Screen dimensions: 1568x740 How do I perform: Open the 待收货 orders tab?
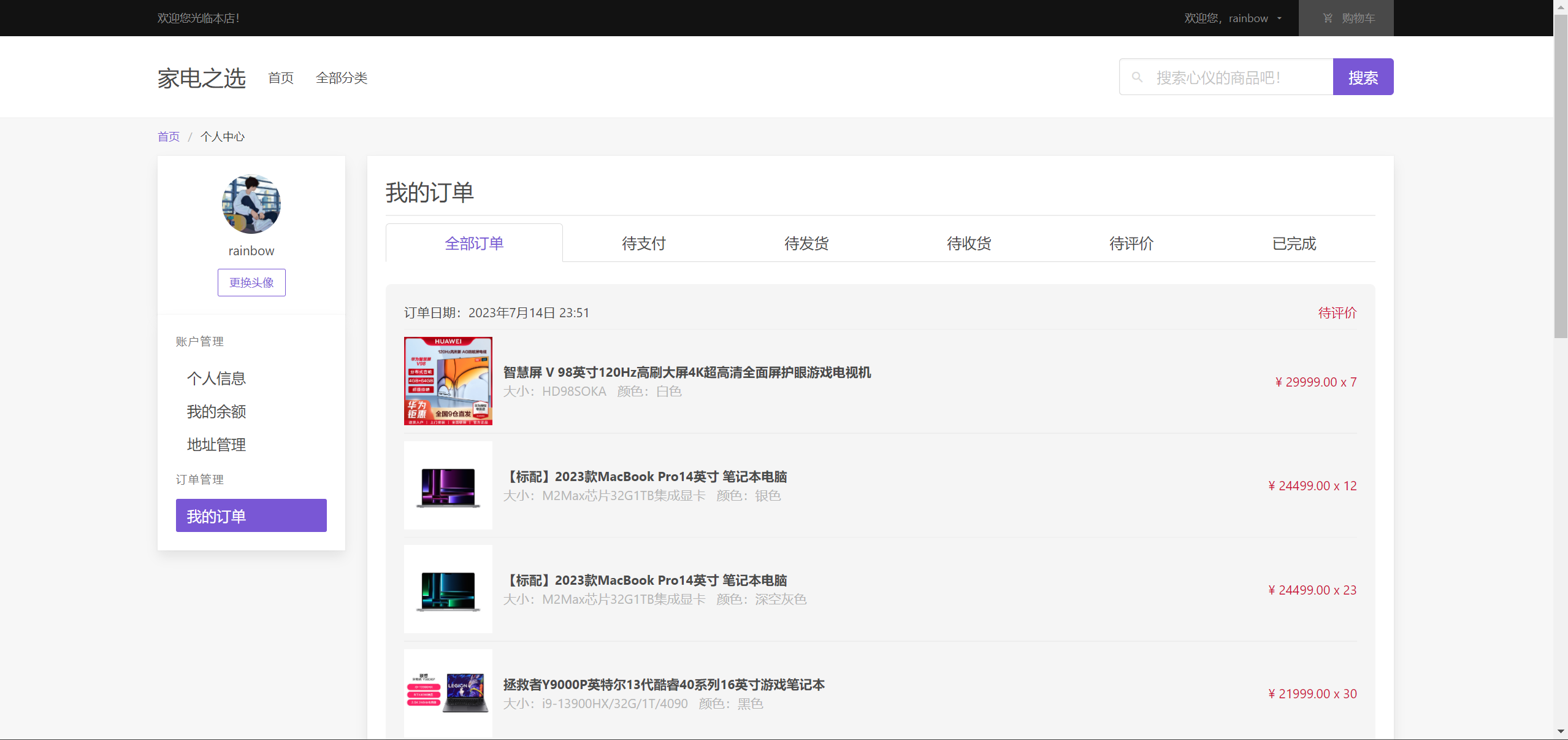pyautogui.click(x=968, y=244)
